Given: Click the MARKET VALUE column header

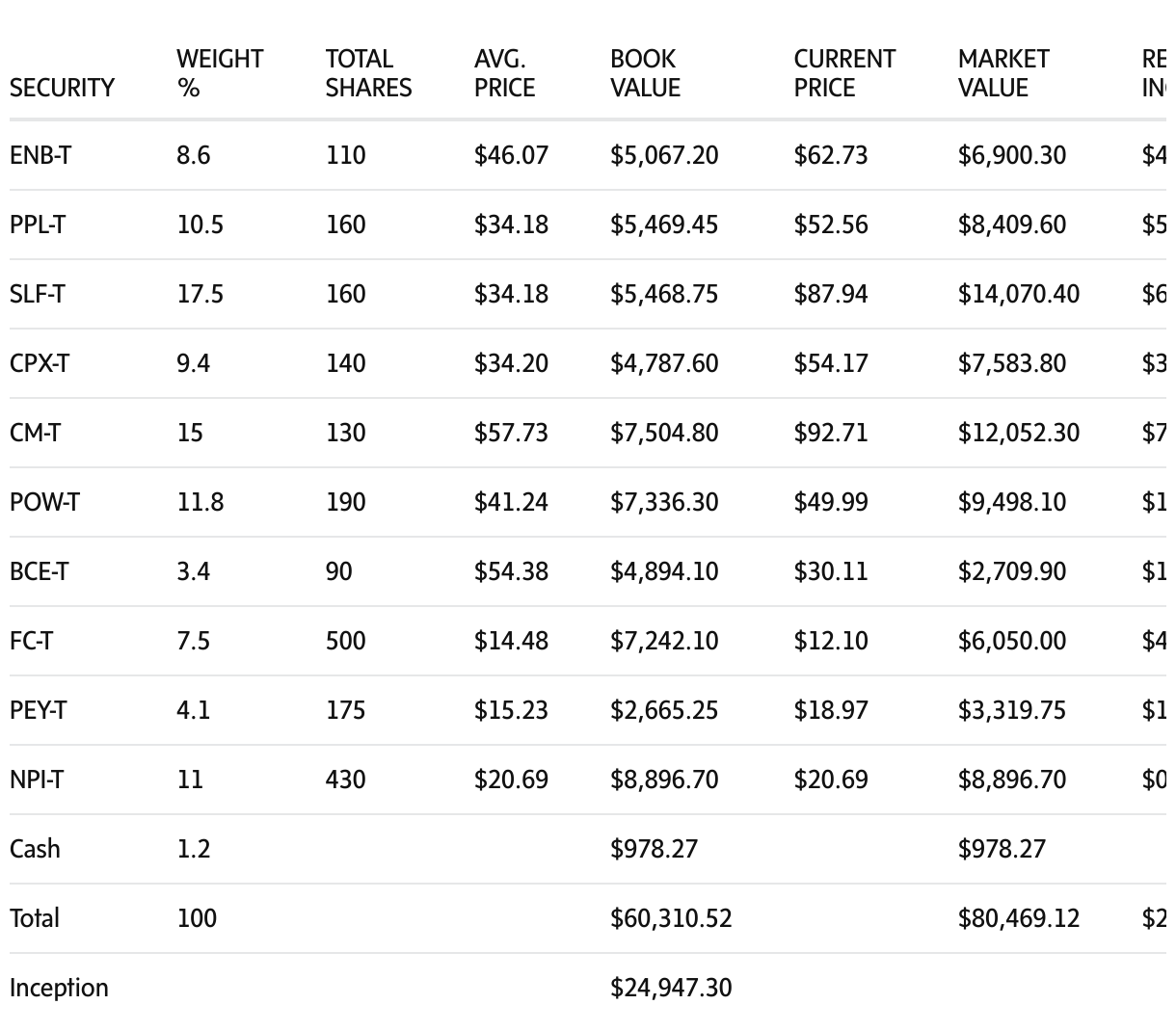Looking at the screenshot, I should click(1002, 73).
